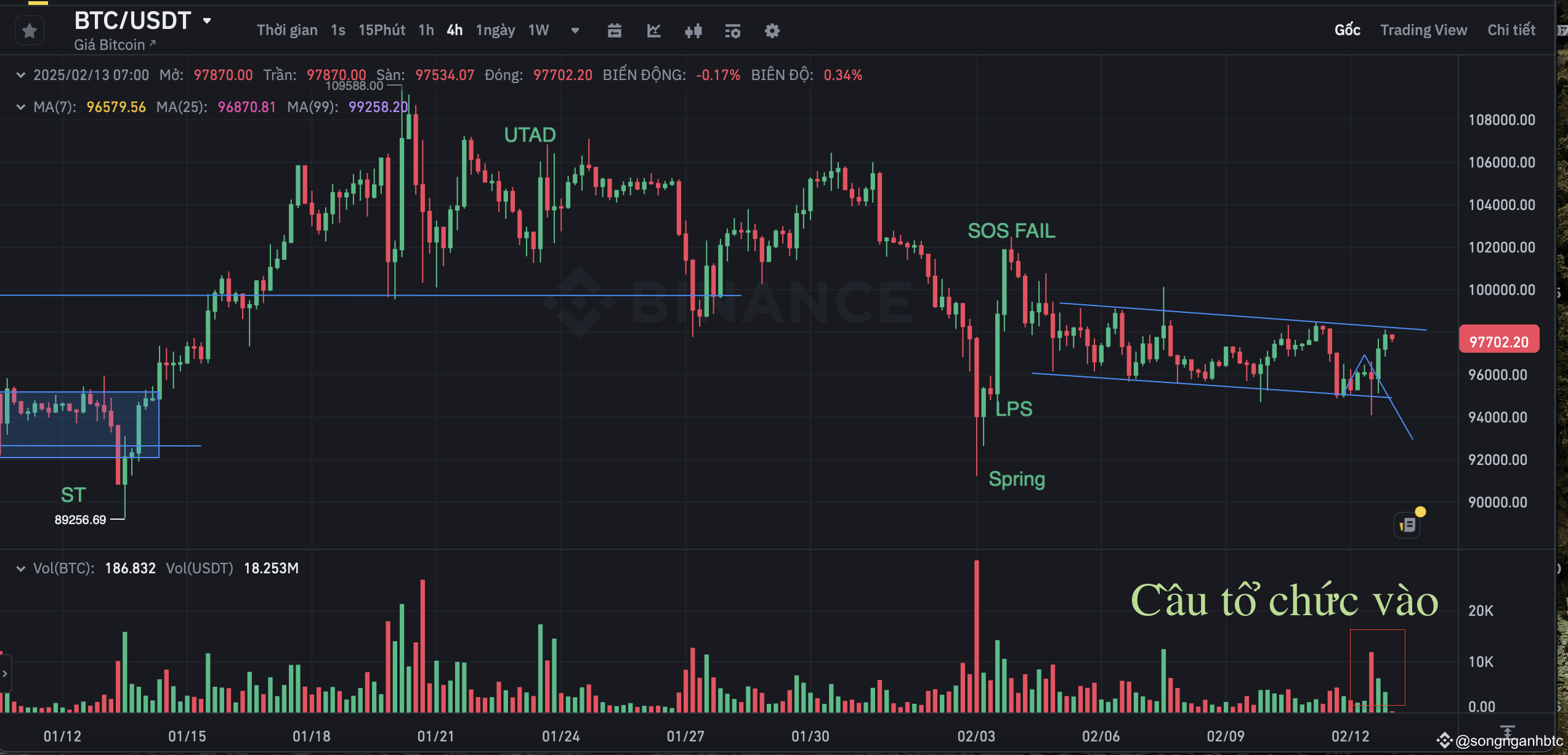Collapse the OHLC info row chevron
Viewport: 1568px width, 755px height.
coord(20,75)
